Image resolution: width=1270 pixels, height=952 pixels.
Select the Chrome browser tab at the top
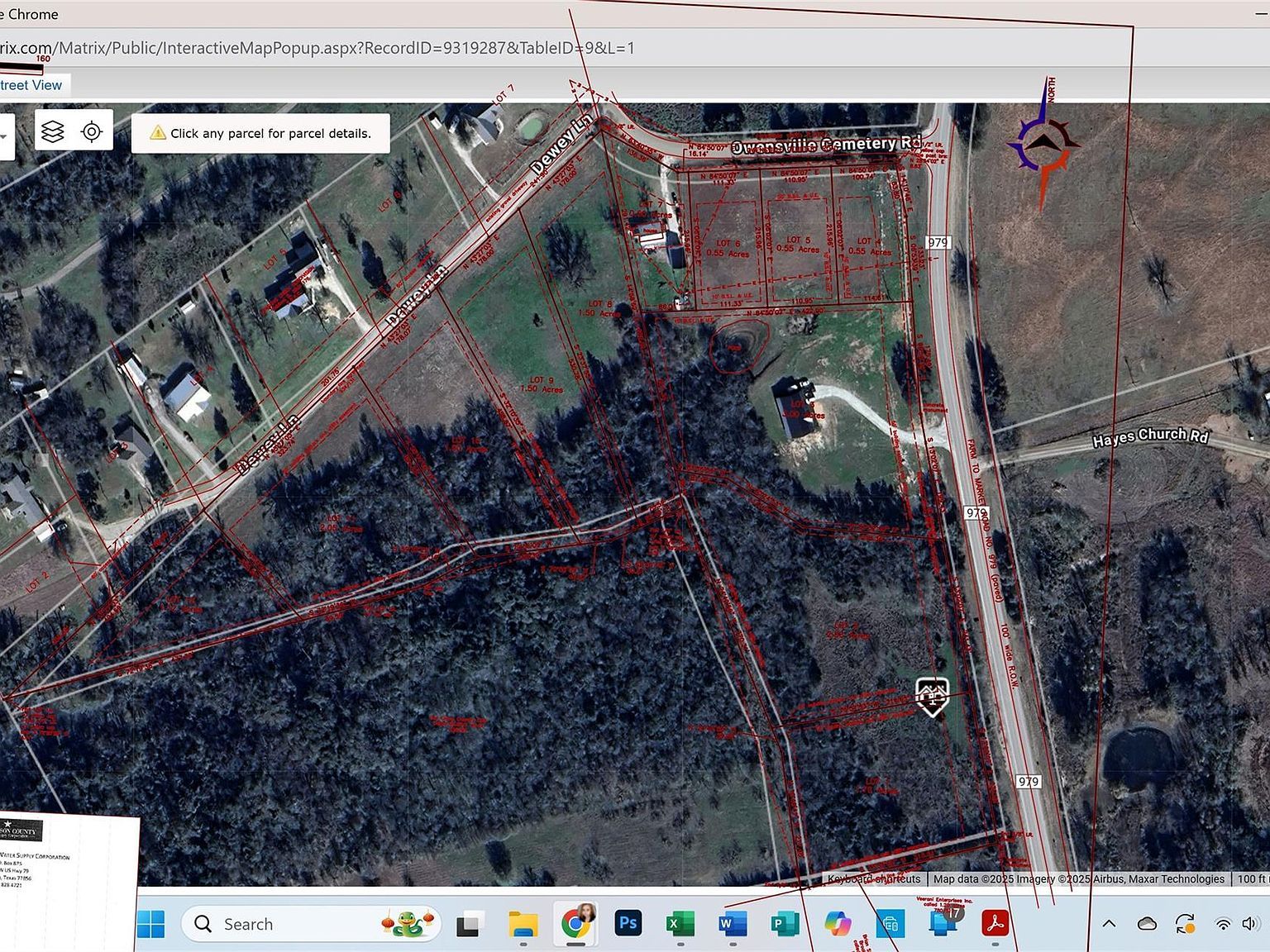[x=29, y=14]
